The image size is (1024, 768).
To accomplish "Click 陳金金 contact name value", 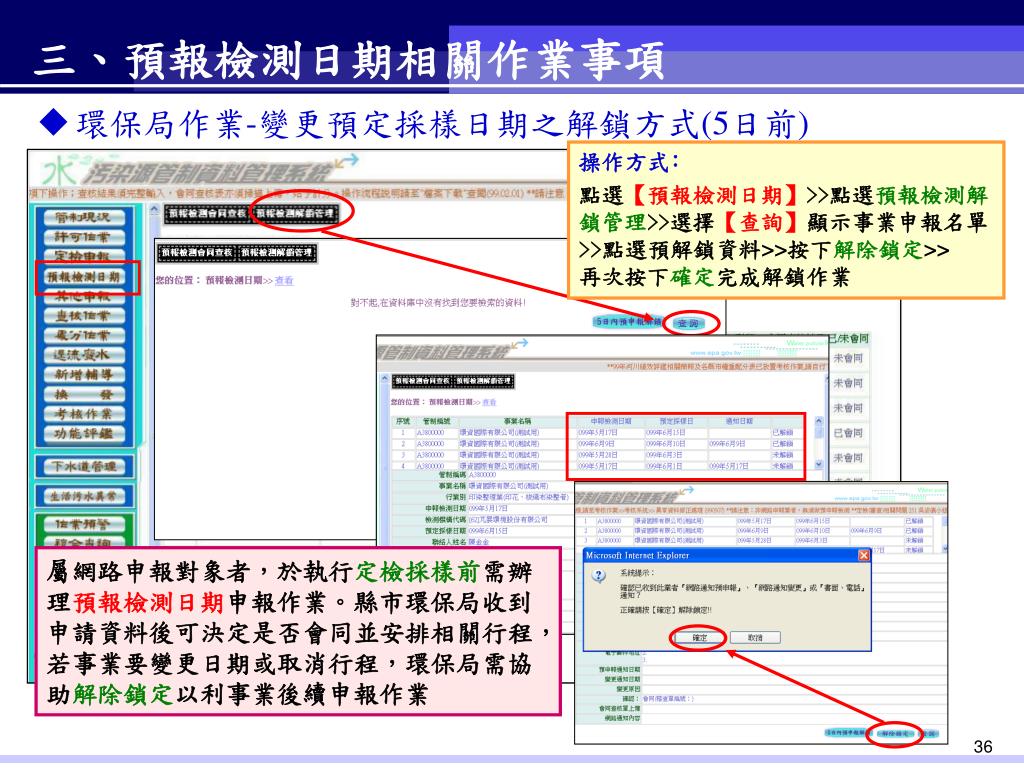I will (478, 542).
